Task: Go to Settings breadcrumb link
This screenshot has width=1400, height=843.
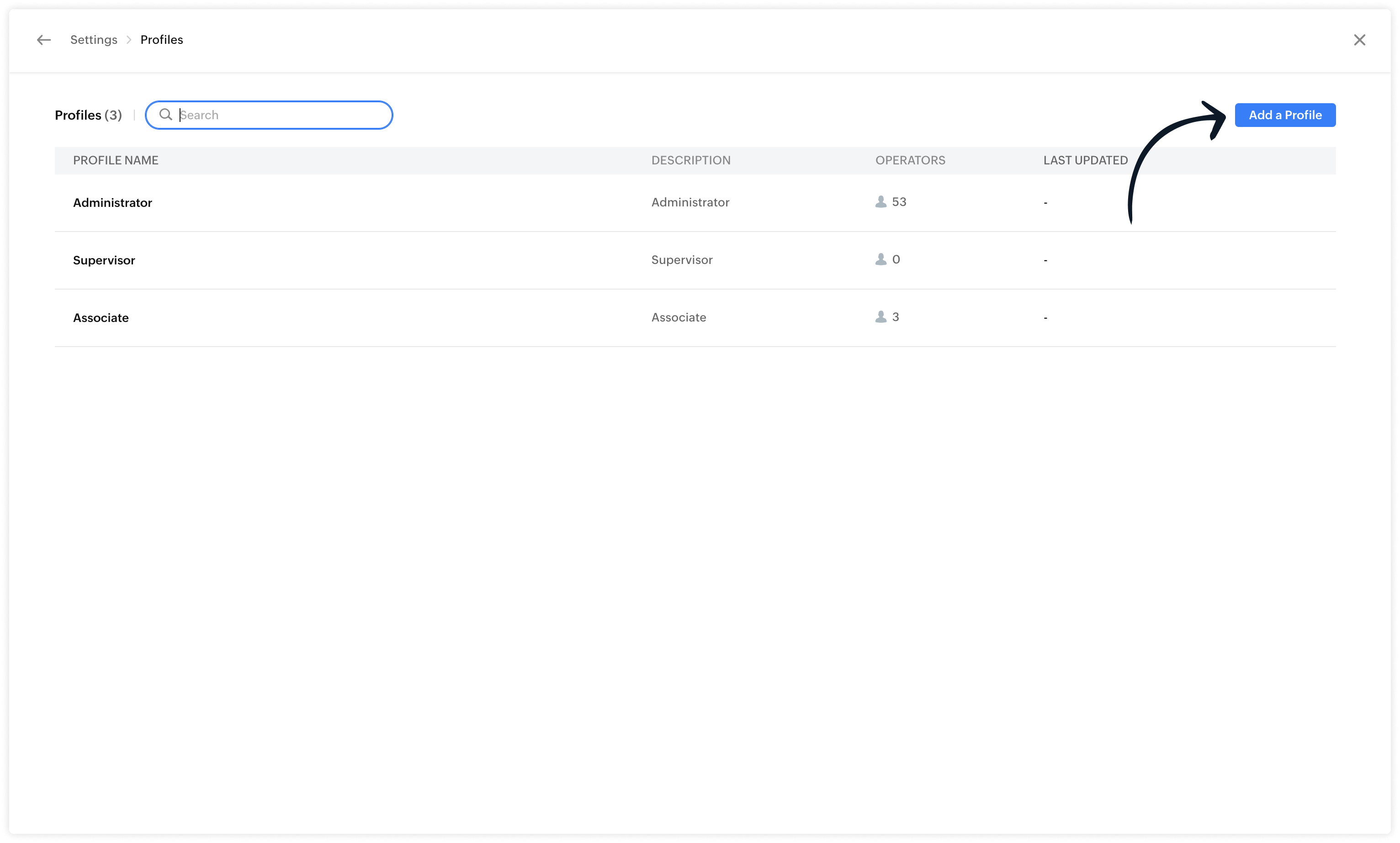Action: (x=94, y=40)
